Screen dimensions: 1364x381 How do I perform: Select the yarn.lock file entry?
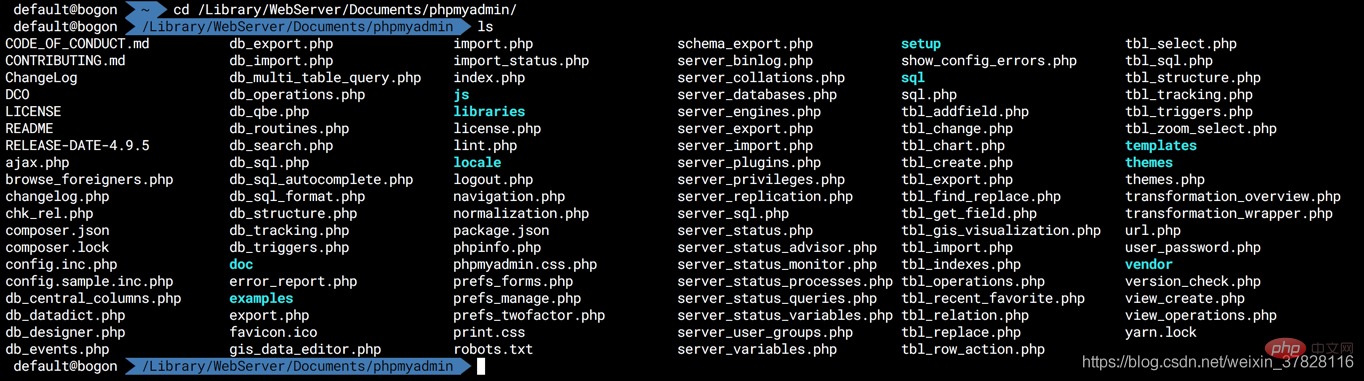[x=1161, y=333]
